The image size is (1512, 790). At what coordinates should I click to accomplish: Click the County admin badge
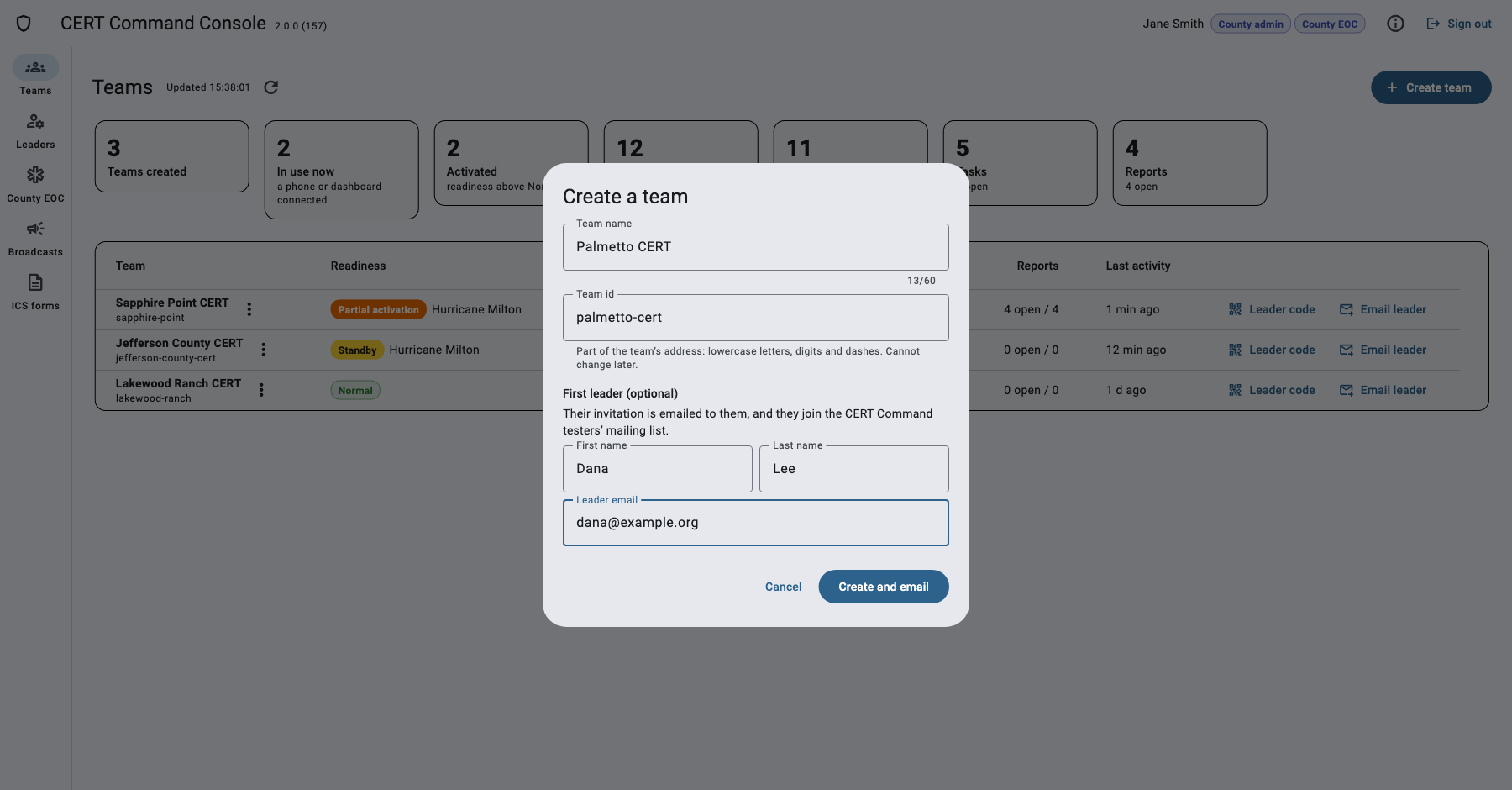click(x=1250, y=24)
